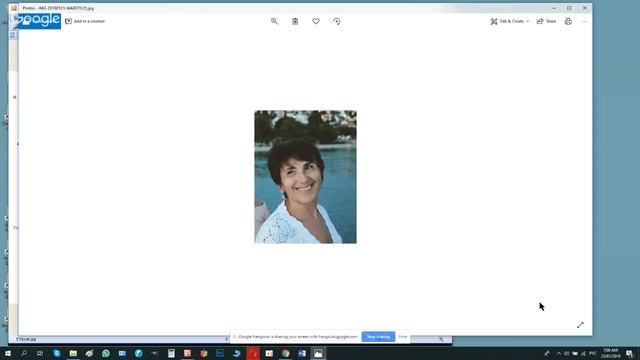Open Microsoft Word from the taskbar
The width and height of the screenshot is (640, 360).
coord(302,353)
